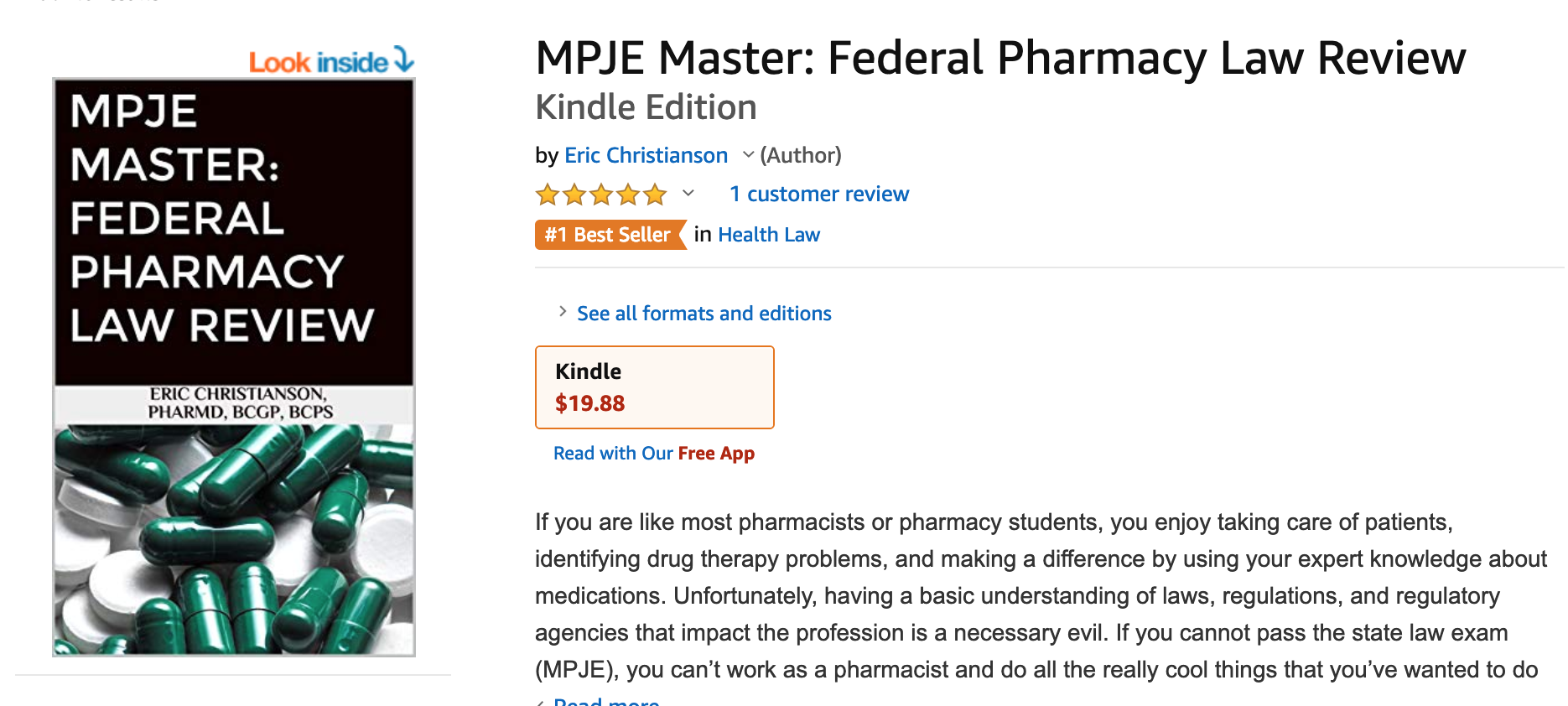The width and height of the screenshot is (1568, 706).
Task: Open See all formats and editions
Action: coord(704,314)
